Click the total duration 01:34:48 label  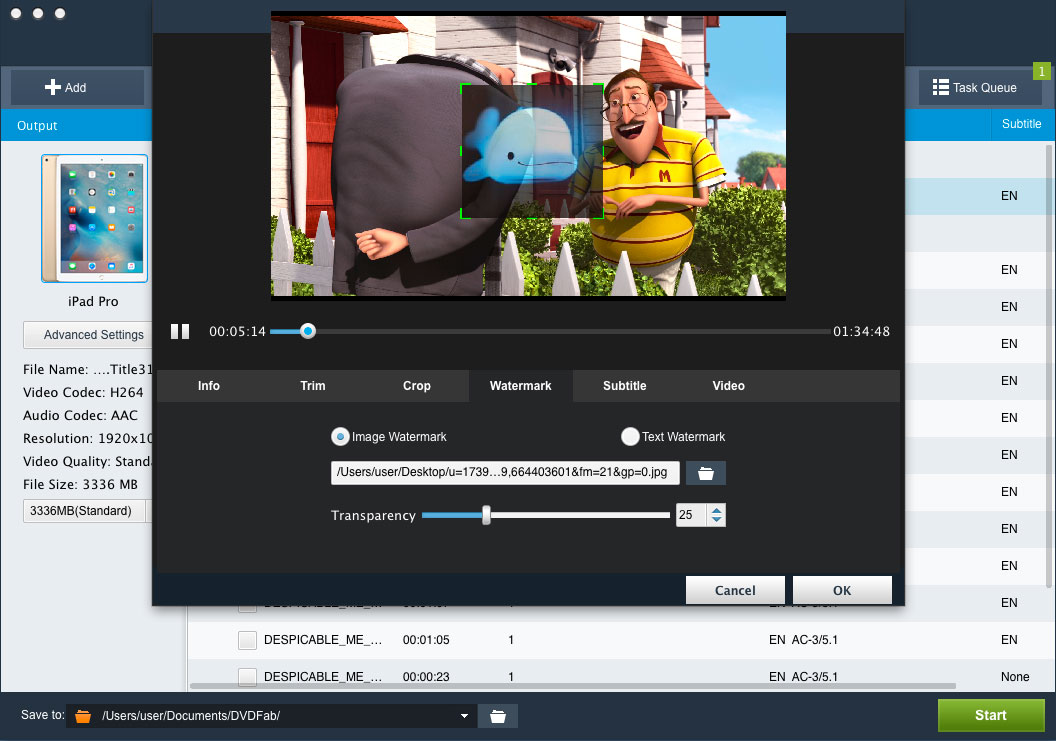(861, 331)
